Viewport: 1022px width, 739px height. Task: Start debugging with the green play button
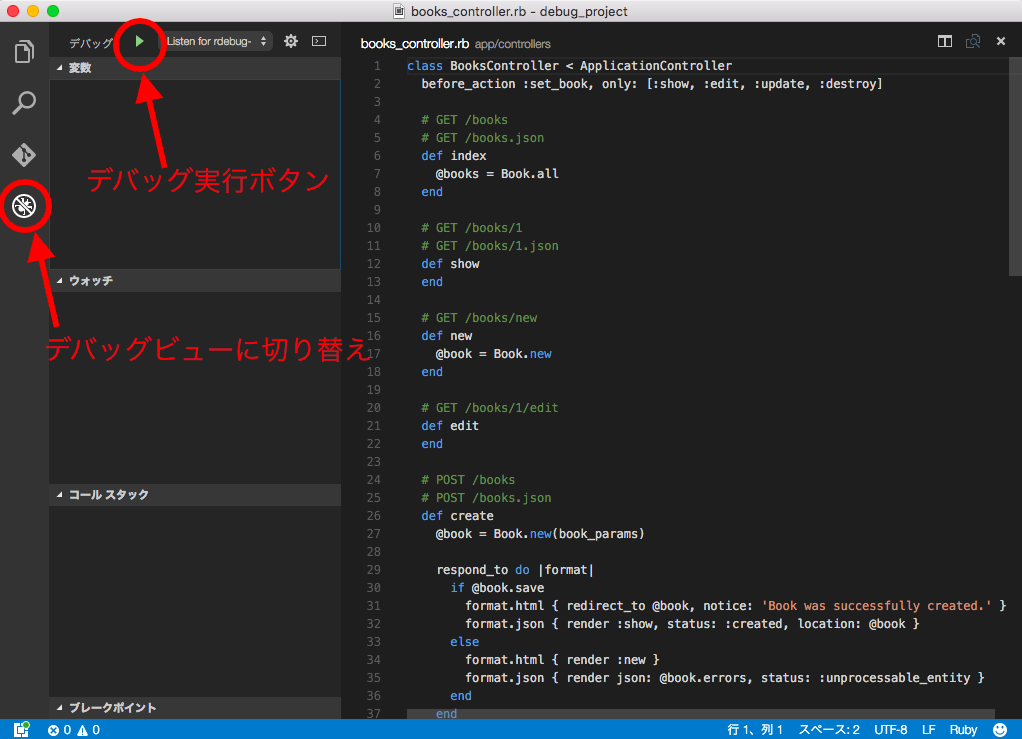(139, 42)
